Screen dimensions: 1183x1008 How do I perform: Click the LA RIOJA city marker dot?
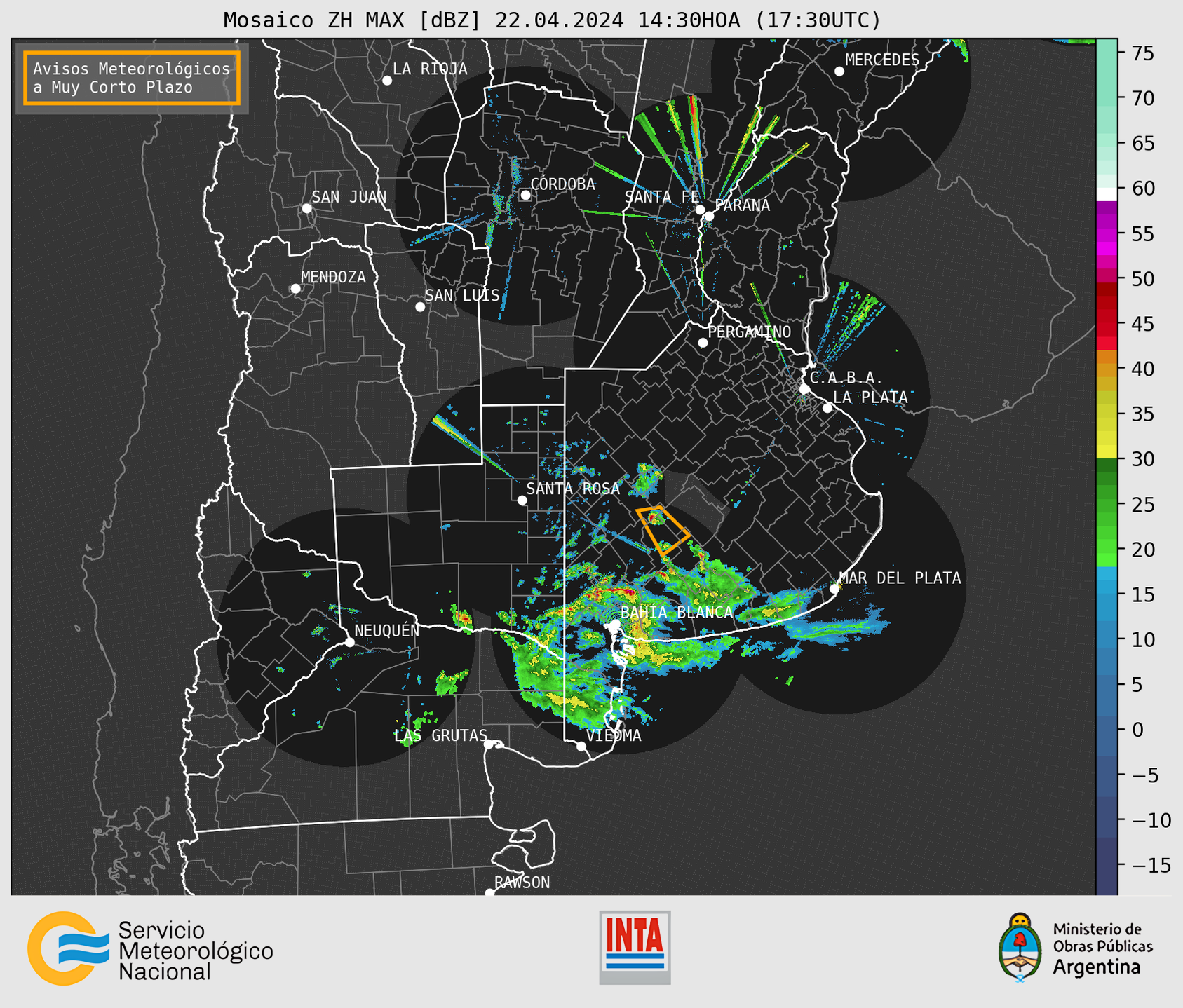387,81
